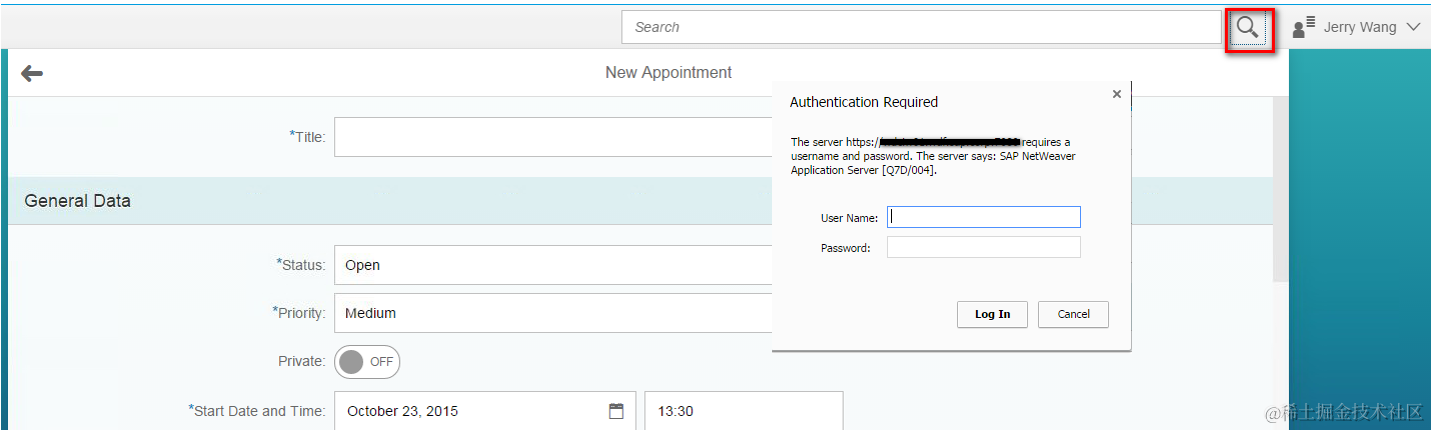This screenshot has height=430, width=1431.
Task: Click the user profile icon beside Jerry Wang
Action: [x=1303, y=28]
